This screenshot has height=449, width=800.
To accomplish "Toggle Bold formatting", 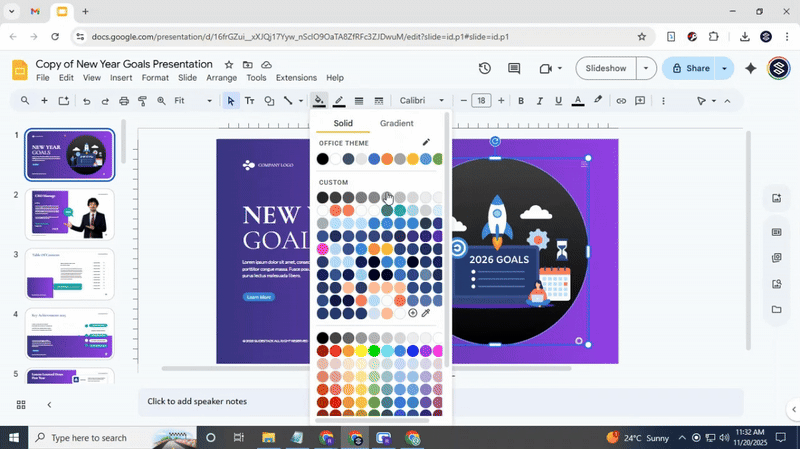I will pos(521,101).
